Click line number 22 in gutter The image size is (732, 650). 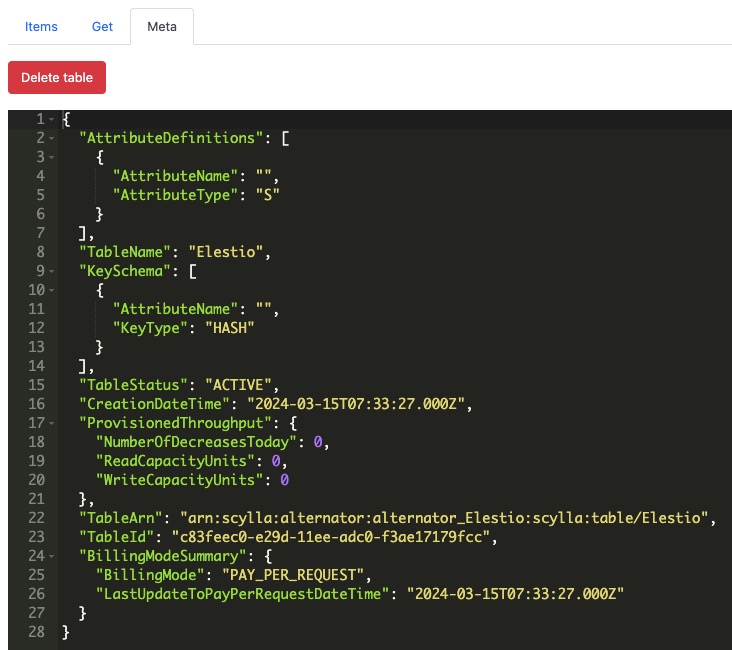(x=36, y=518)
